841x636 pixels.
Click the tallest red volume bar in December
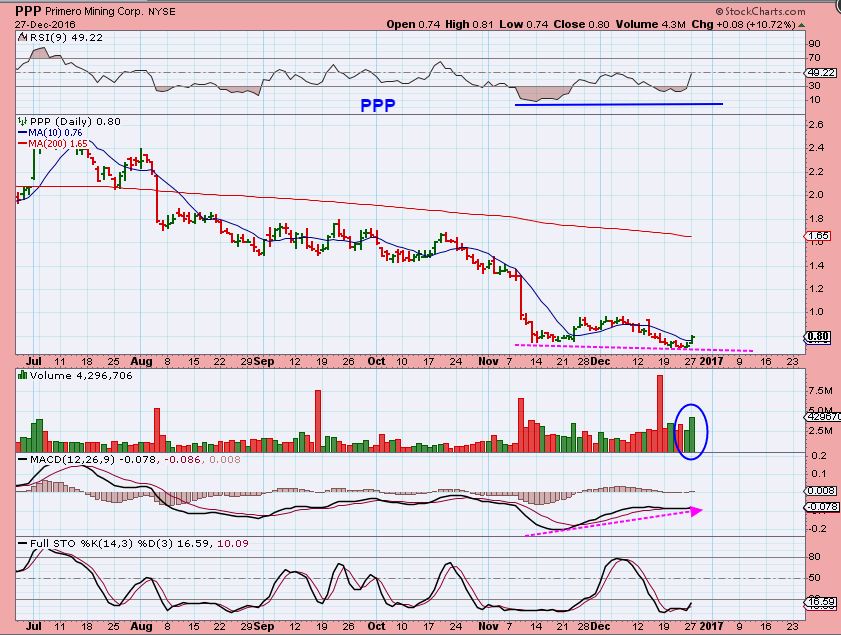[660, 413]
